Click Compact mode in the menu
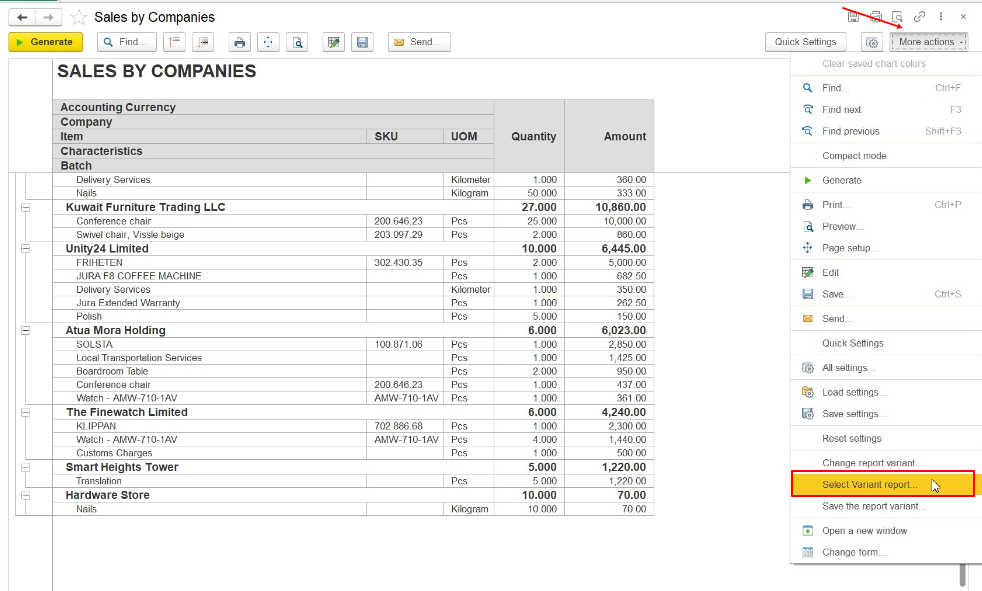The image size is (982, 591). click(854, 156)
